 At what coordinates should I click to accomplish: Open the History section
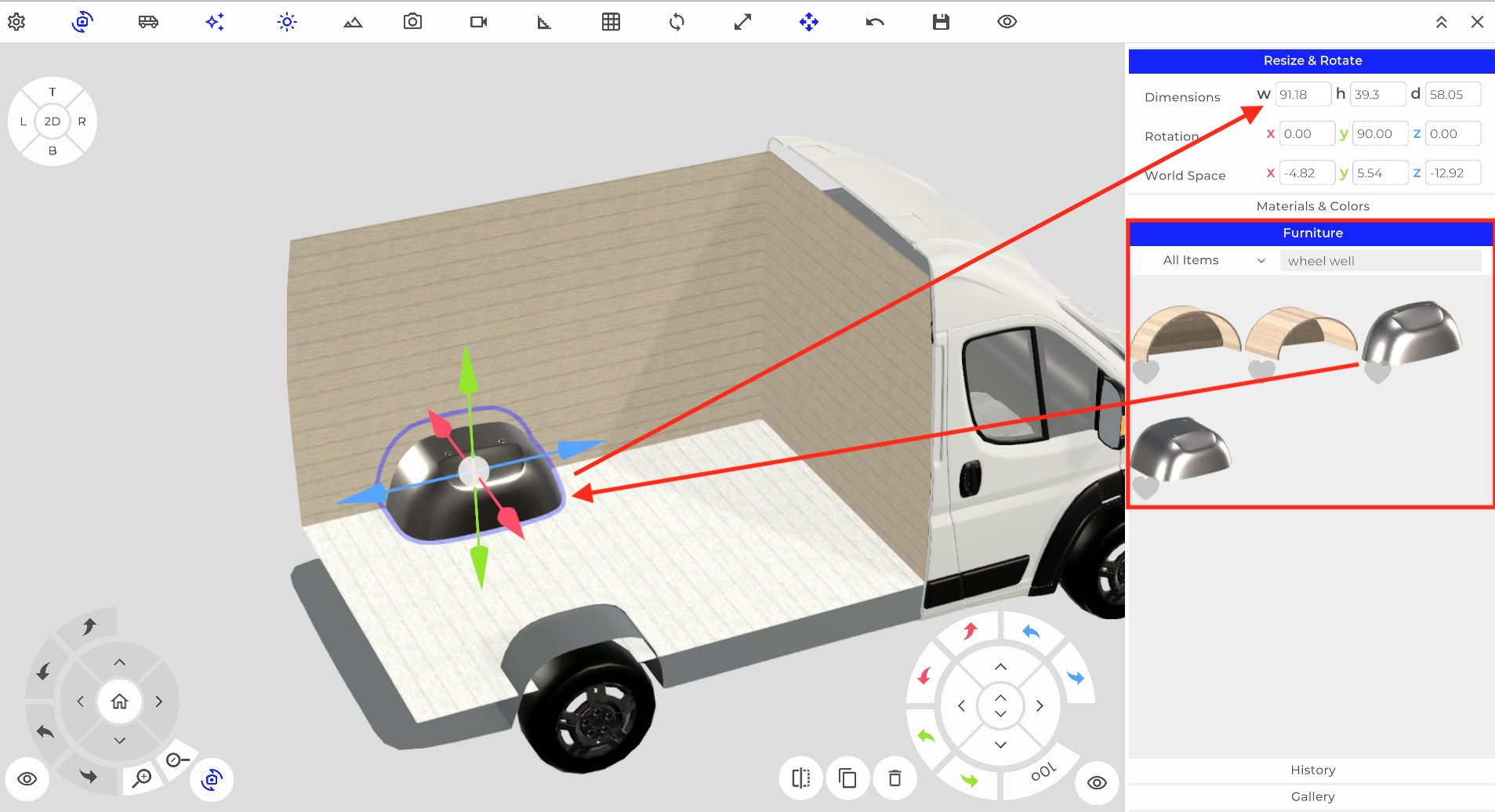1312,770
